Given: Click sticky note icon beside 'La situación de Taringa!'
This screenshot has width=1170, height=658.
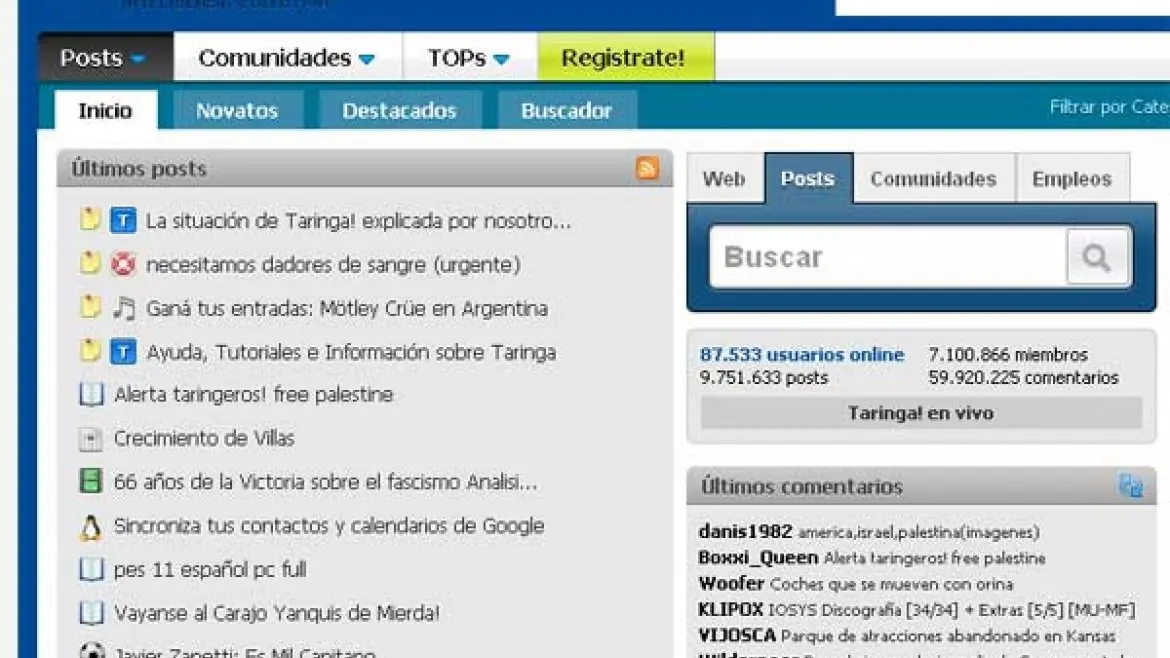Looking at the screenshot, I should [90, 219].
